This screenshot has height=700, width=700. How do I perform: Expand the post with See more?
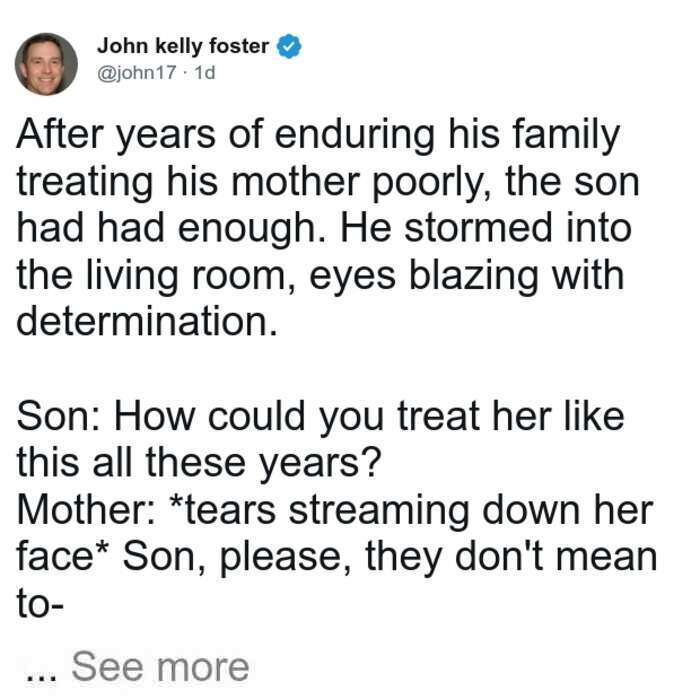(160, 667)
